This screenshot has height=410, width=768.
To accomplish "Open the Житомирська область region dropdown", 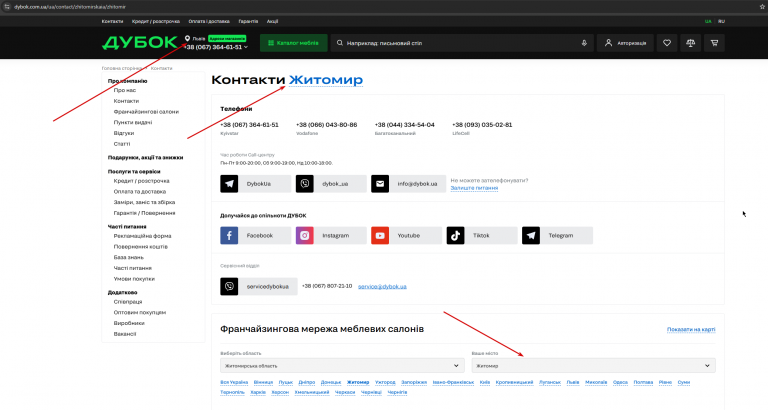I will 342,365.
